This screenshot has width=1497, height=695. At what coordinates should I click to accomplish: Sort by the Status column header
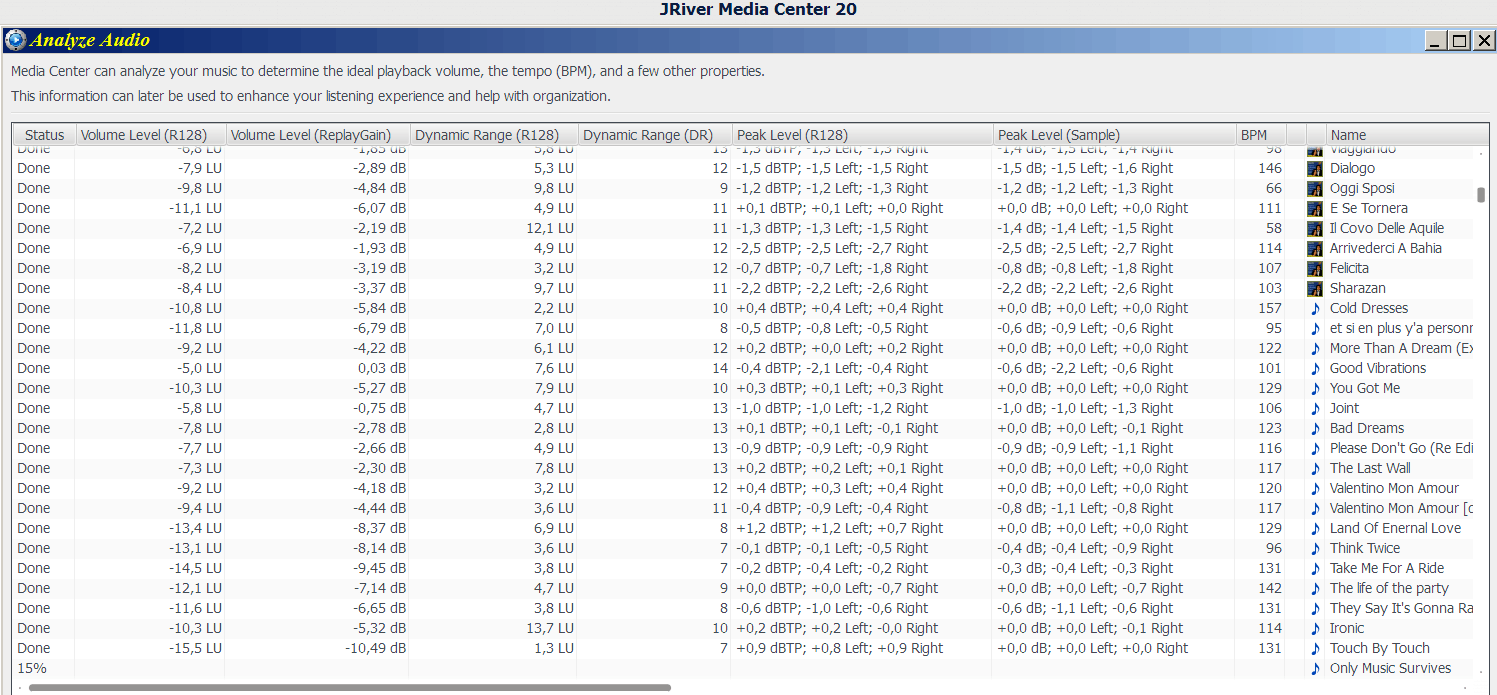44,135
